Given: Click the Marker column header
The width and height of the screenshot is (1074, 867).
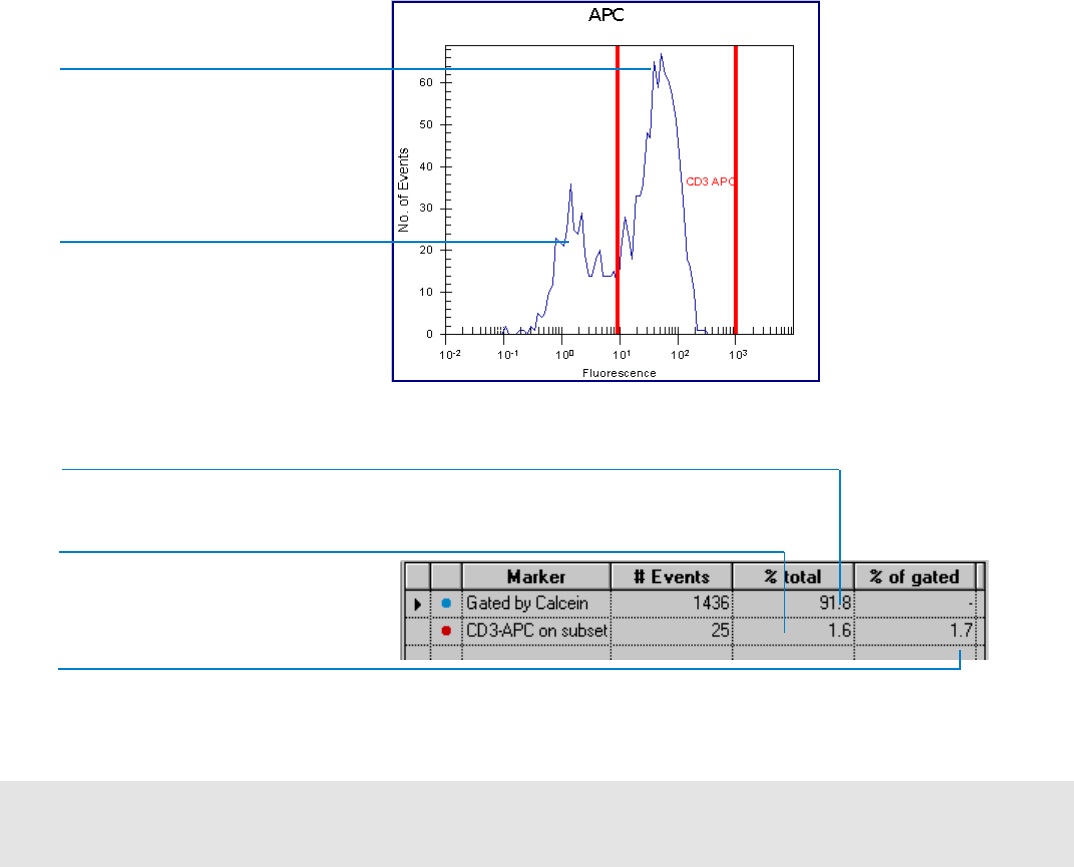Looking at the screenshot, I should 536,577.
